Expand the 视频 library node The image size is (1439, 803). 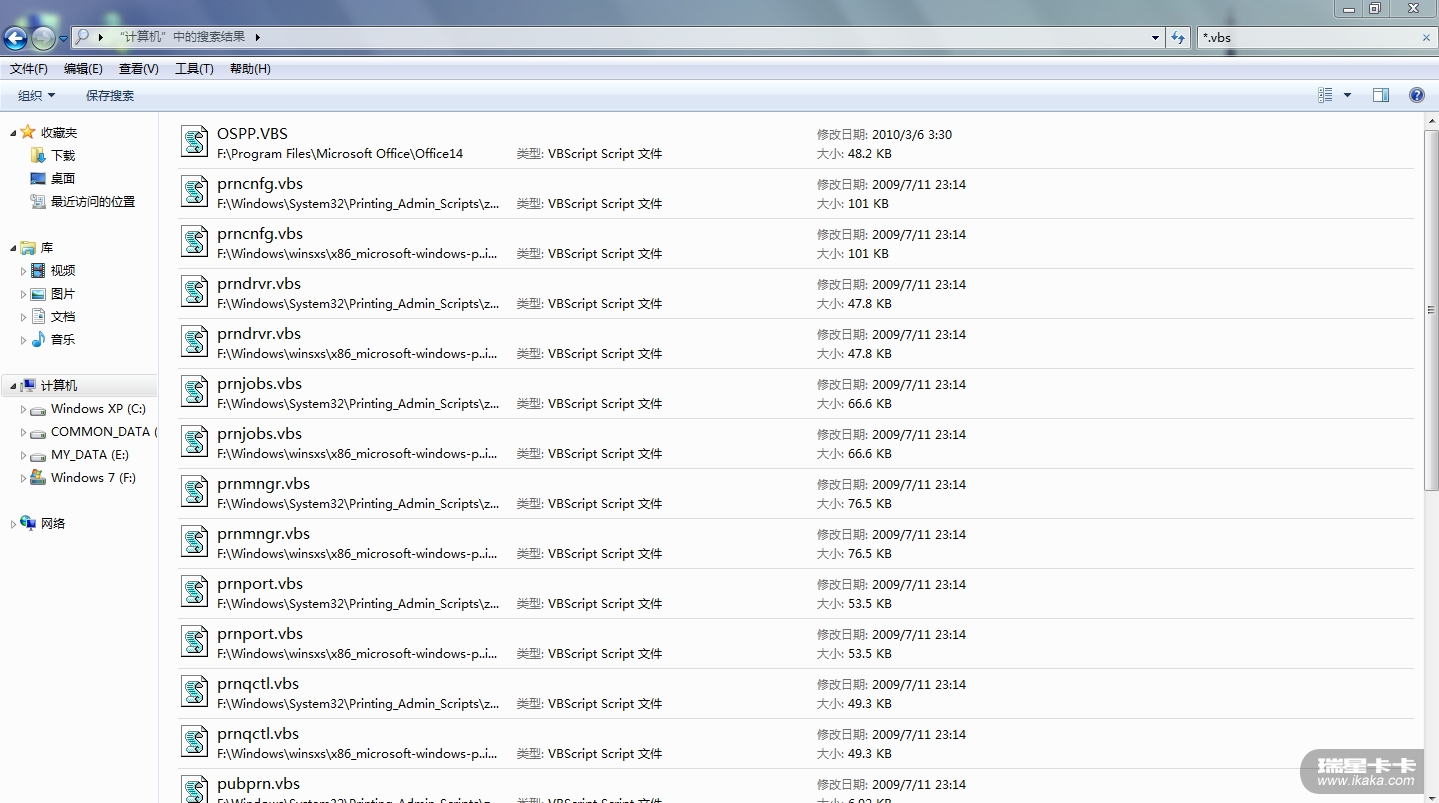click(x=24, y=271)
